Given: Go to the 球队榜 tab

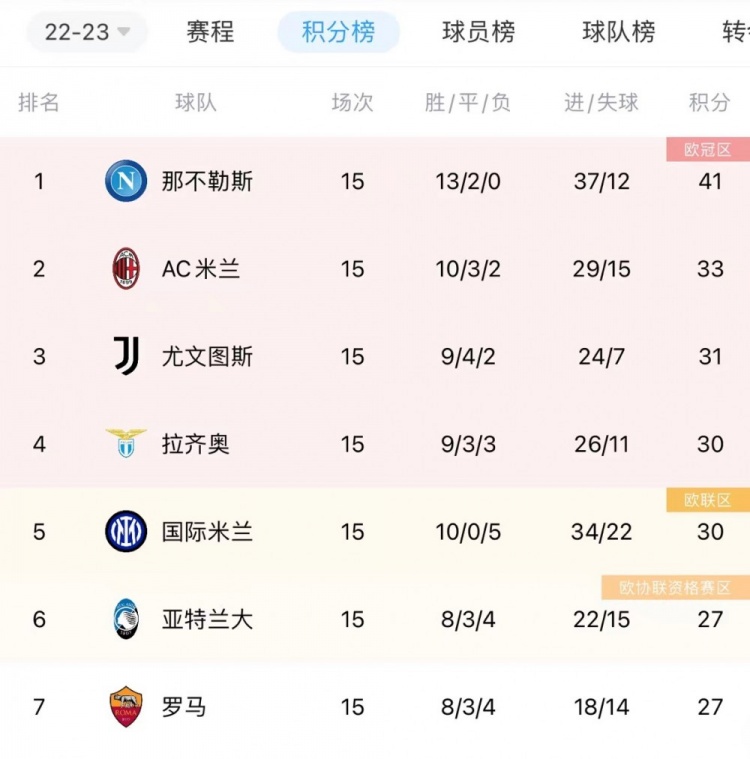Looking at the screenshot, I should coord(618,32).
